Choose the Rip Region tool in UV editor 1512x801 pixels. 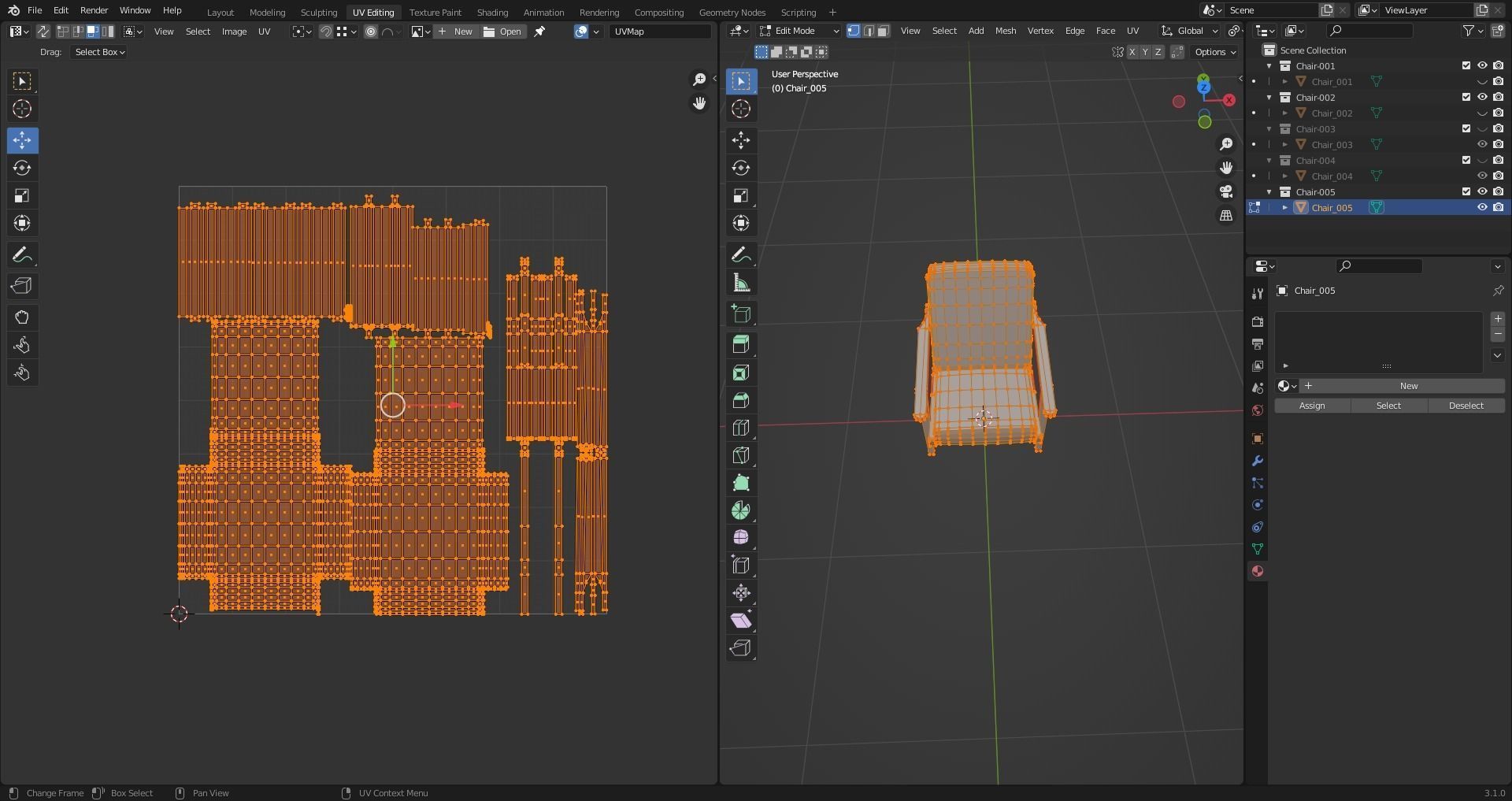point(22,286)
